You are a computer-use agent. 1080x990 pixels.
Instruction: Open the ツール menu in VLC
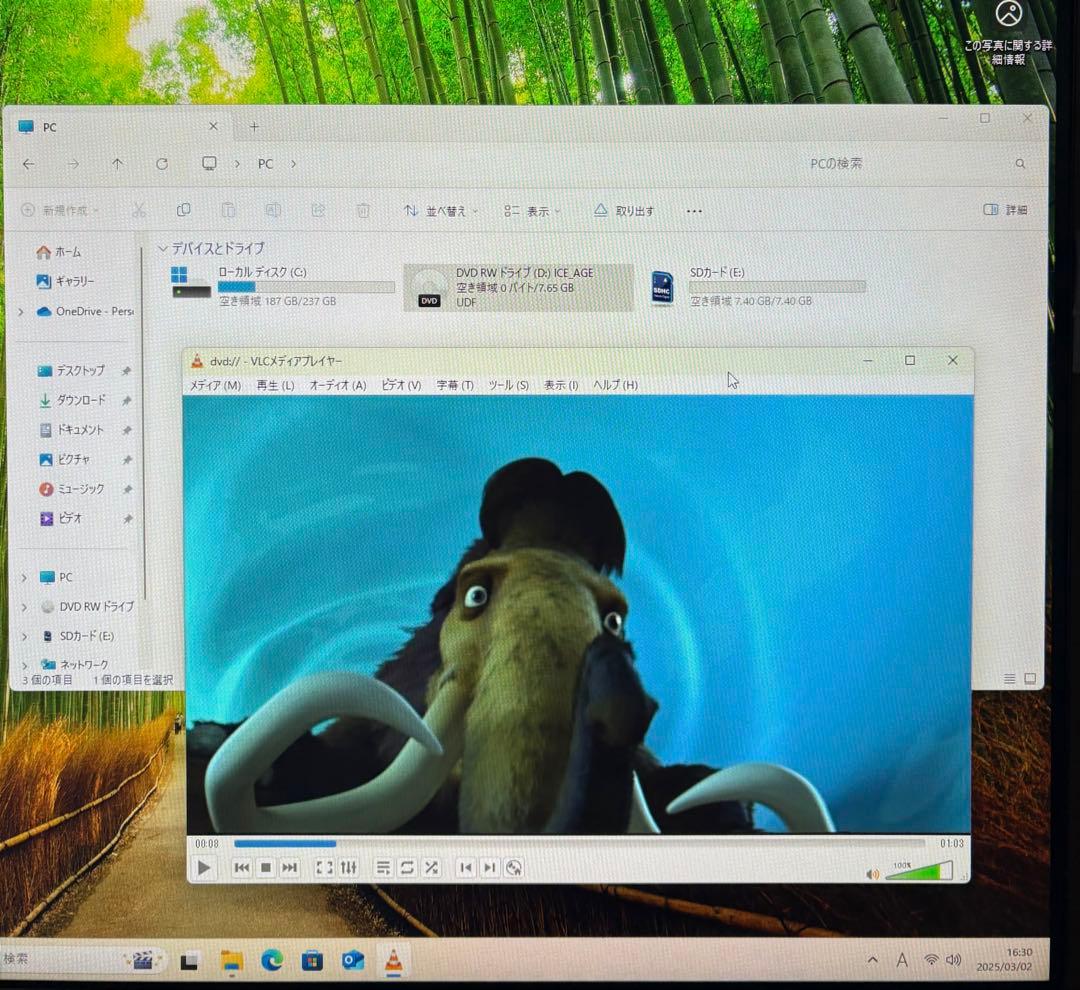508,384
